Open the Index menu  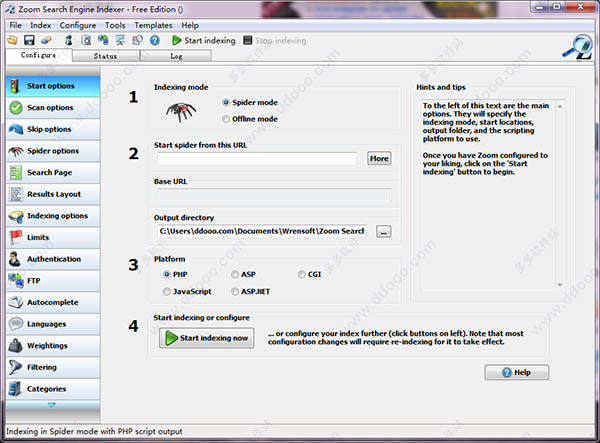pos(41,25)
